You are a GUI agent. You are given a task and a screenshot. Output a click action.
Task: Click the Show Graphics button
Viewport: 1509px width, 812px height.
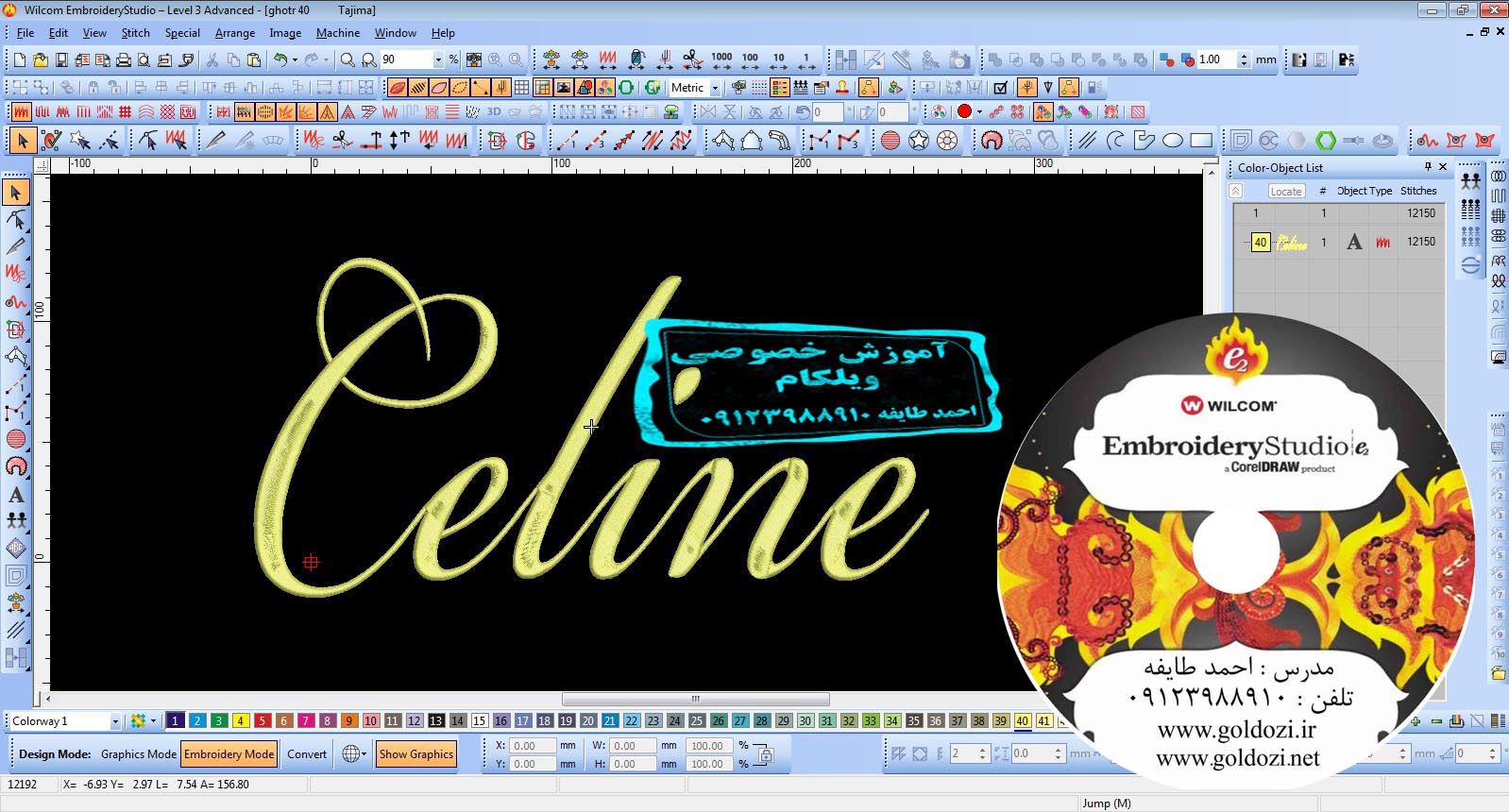tap(416, 754)
